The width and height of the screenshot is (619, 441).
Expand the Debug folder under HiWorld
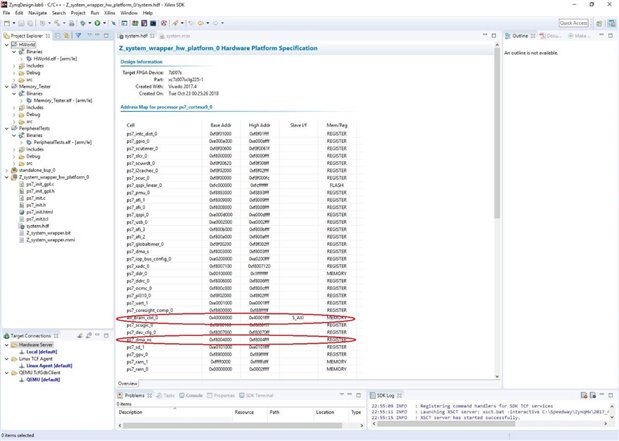click(x=15, y=72)
